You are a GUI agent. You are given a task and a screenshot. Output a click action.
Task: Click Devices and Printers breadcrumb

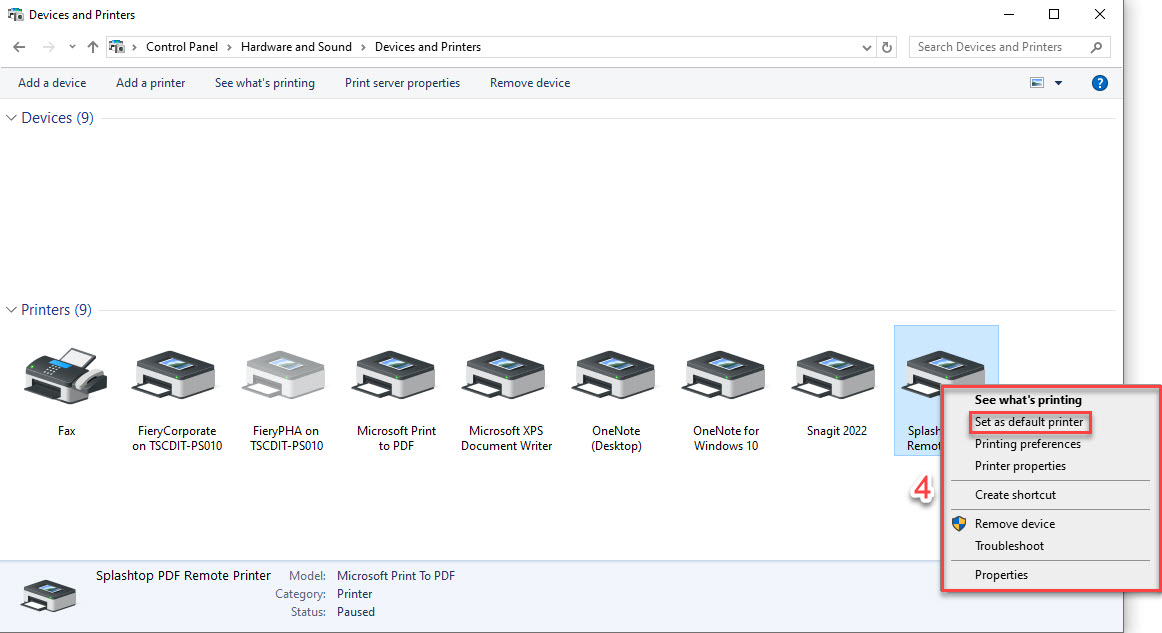(x=428, y=47)
